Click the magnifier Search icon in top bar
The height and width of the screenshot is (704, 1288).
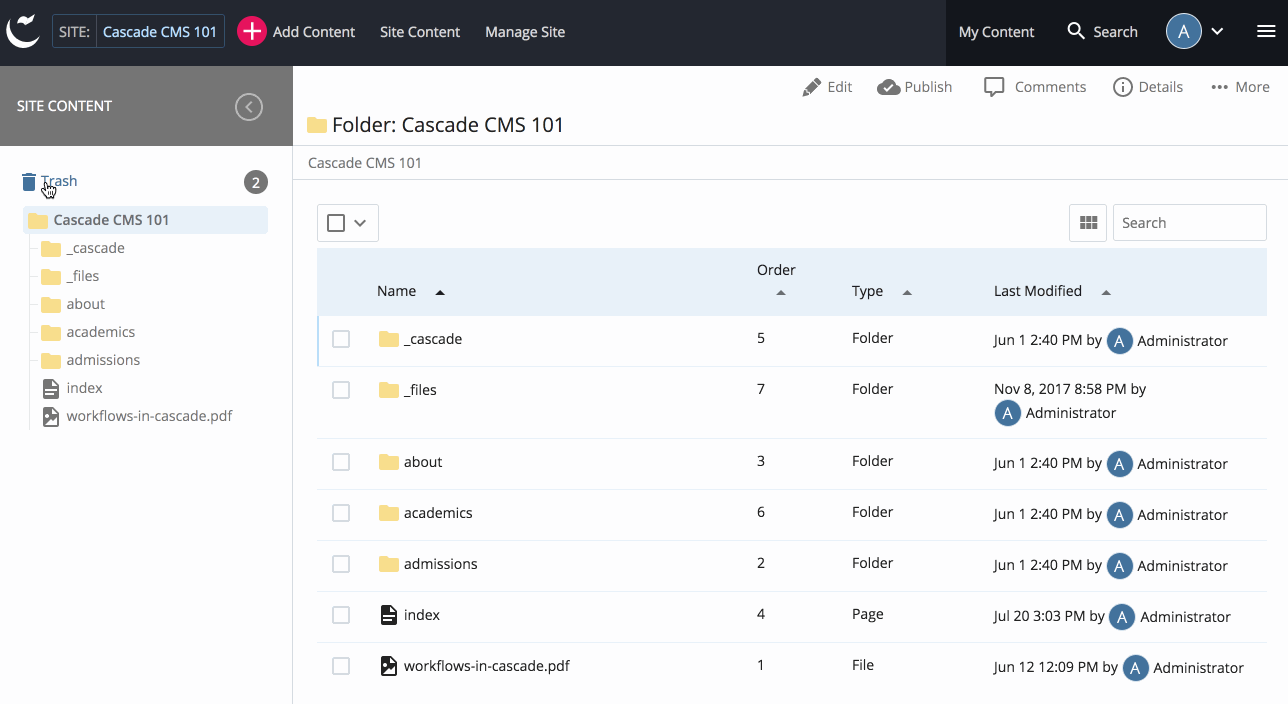pos(1076,31)
